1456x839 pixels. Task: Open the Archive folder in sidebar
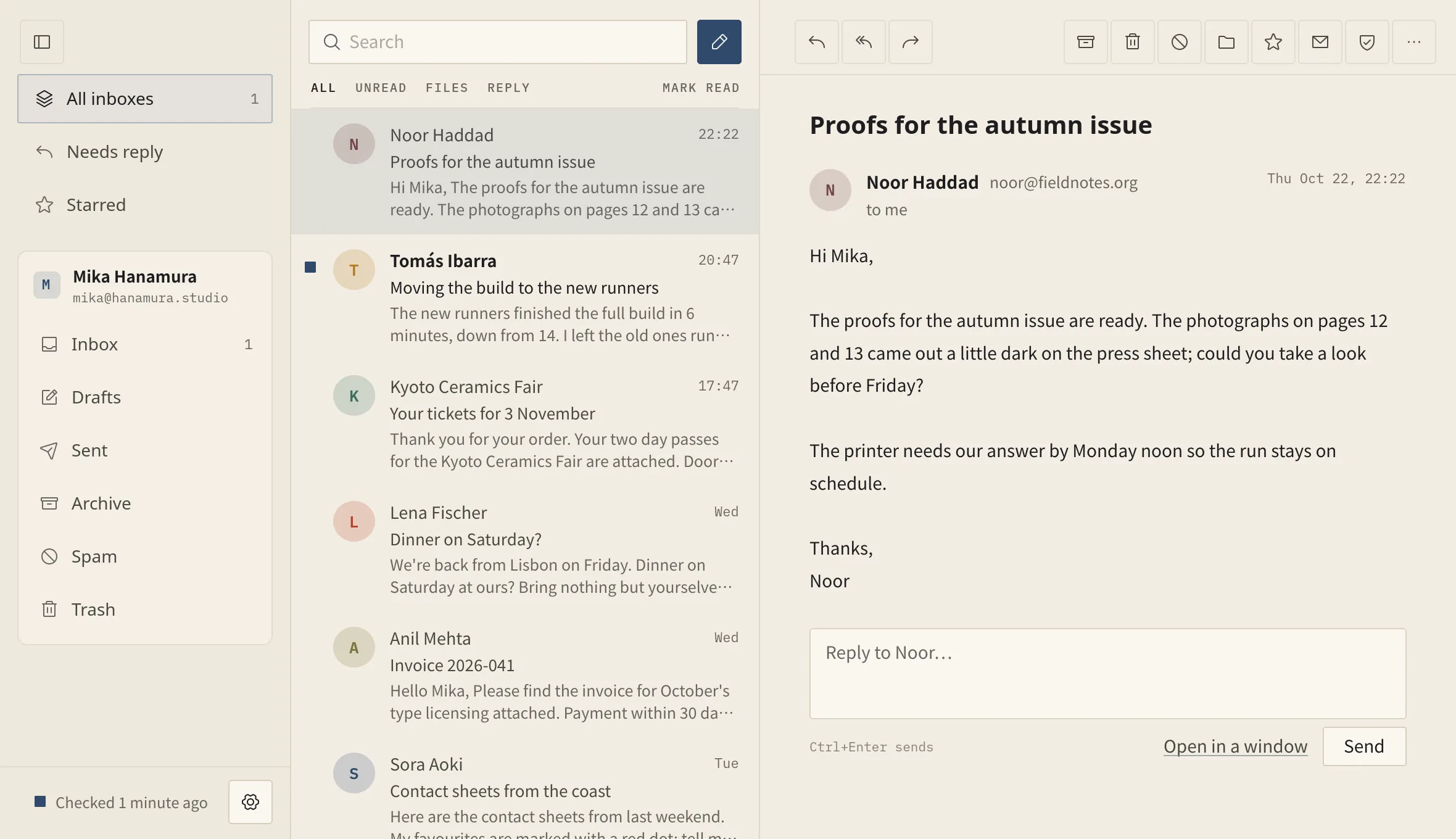(x=145, y=503)
